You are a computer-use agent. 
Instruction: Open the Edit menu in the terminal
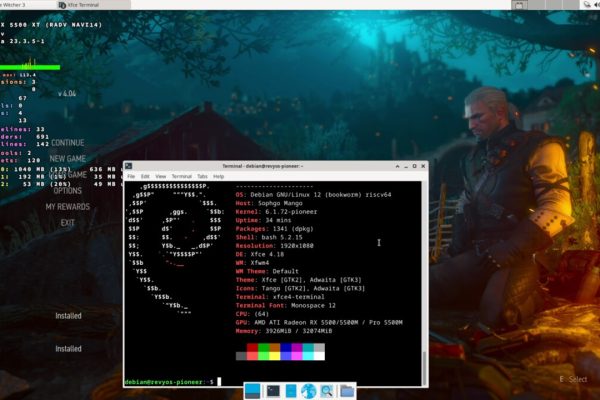click(x=145, y=176)
